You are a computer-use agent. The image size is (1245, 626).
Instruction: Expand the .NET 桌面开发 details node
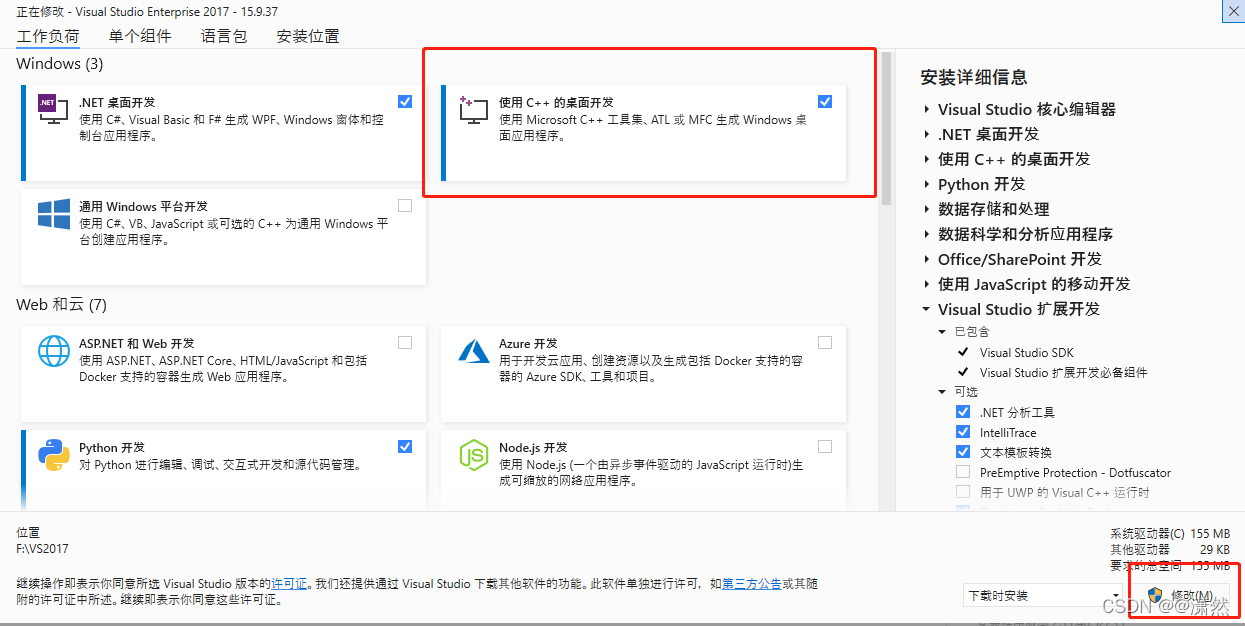tap(926, 134)
